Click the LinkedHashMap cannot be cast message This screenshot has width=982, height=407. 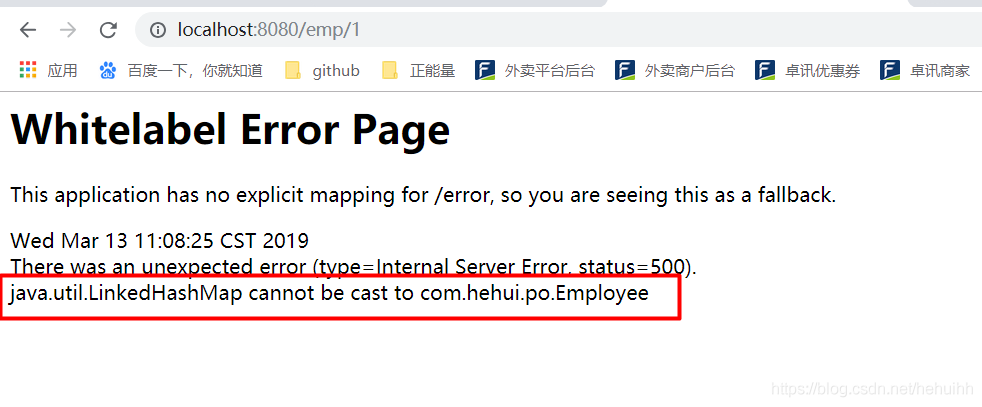point(329,293)
